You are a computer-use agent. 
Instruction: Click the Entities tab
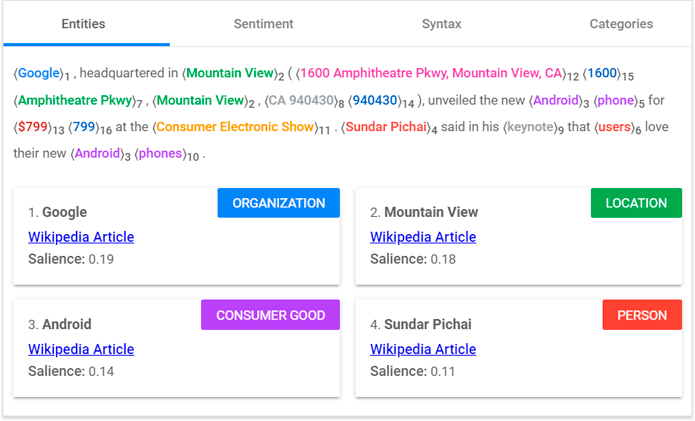point(84,23)
